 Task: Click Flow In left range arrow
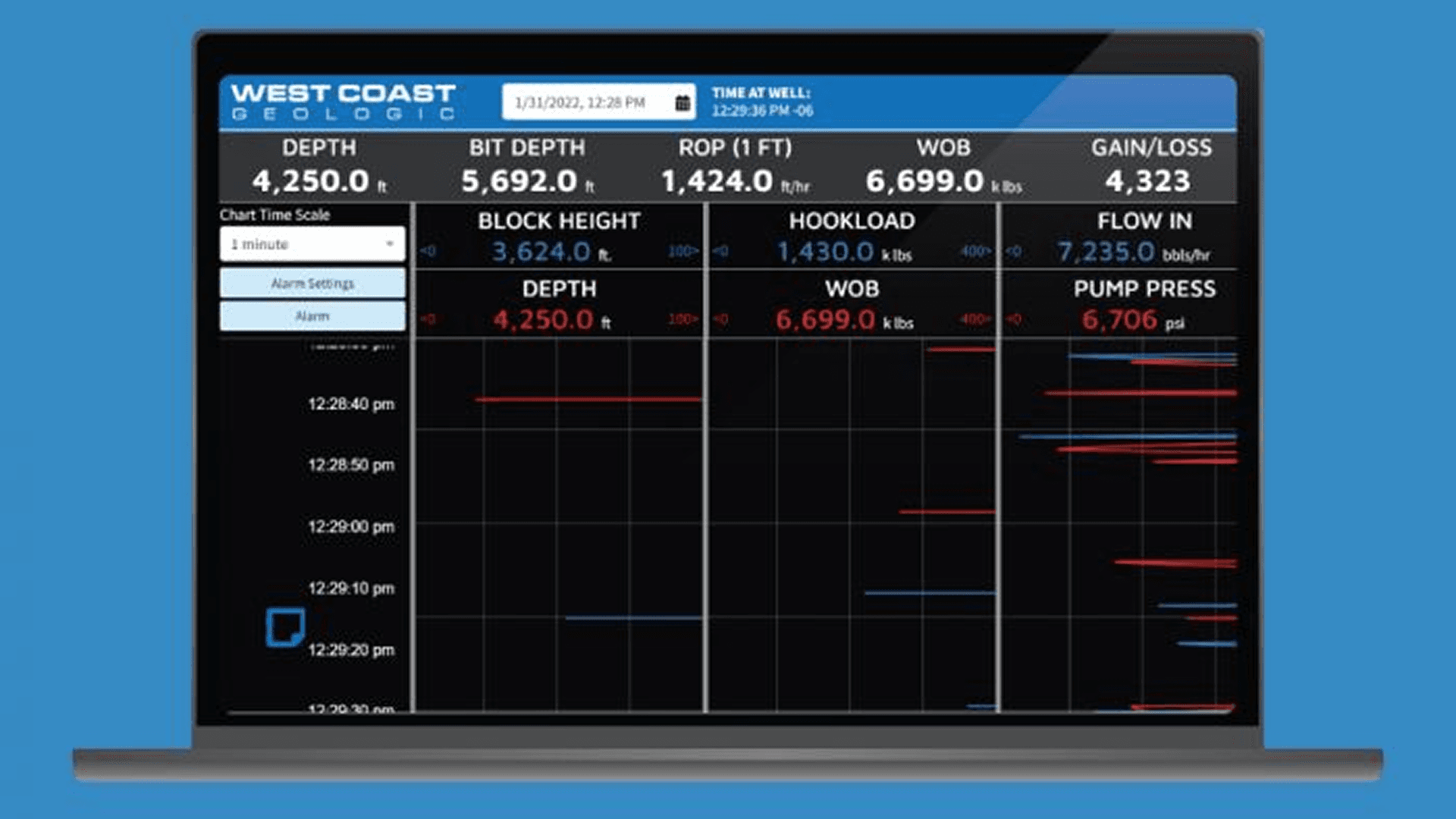[x=1014, y=251]
